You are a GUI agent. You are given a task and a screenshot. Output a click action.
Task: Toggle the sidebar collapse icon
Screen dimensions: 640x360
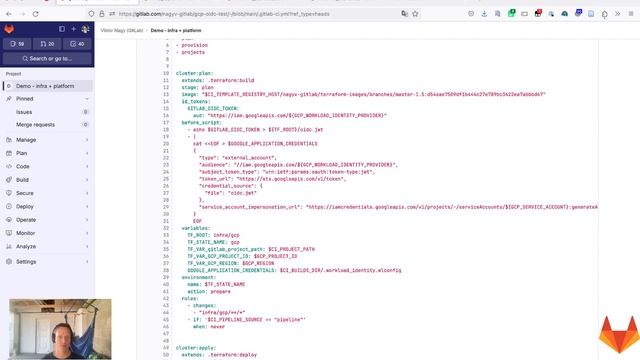point(62,29)
